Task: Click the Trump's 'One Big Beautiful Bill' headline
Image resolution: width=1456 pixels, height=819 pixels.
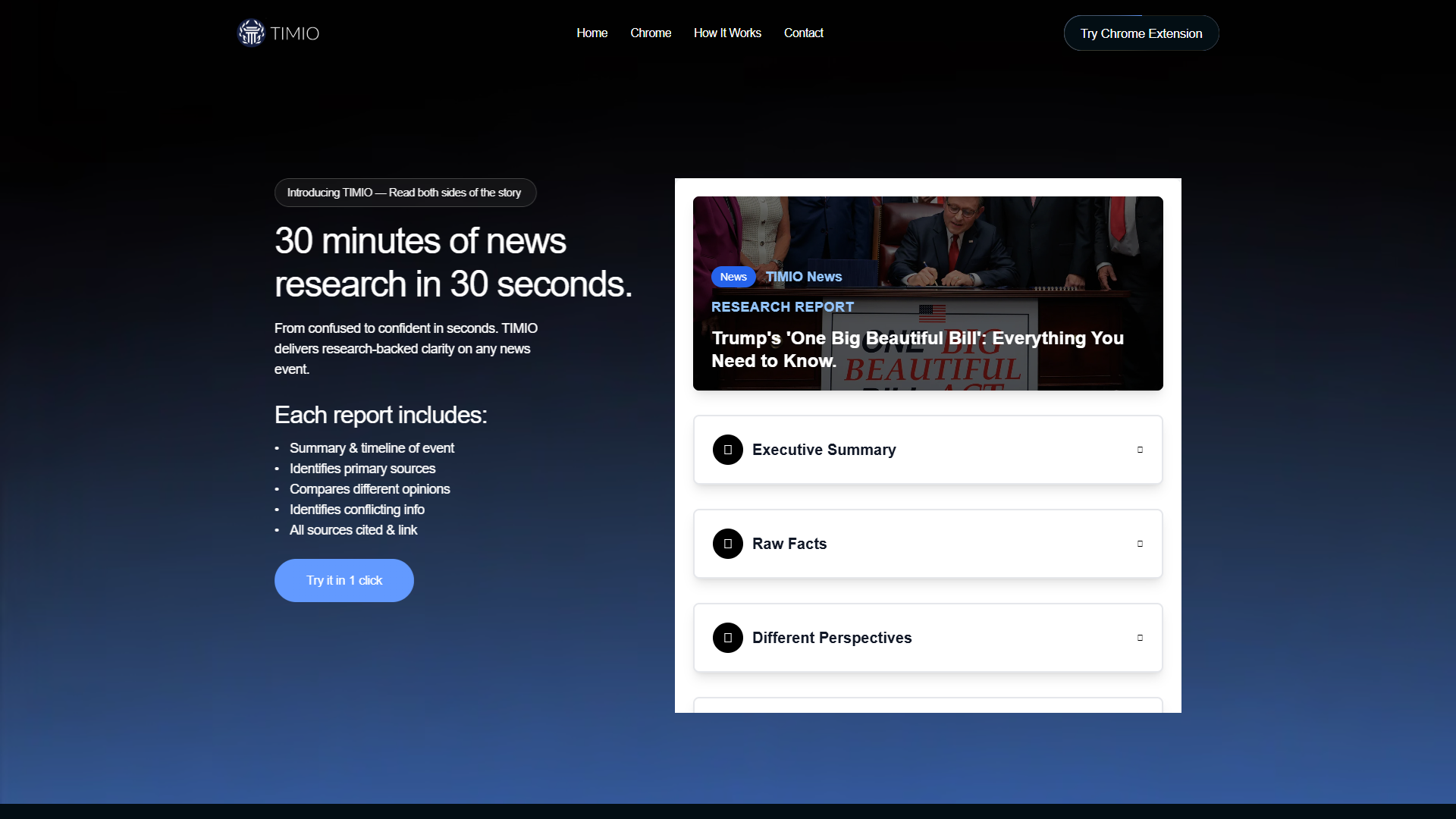Action: (918, 350)
